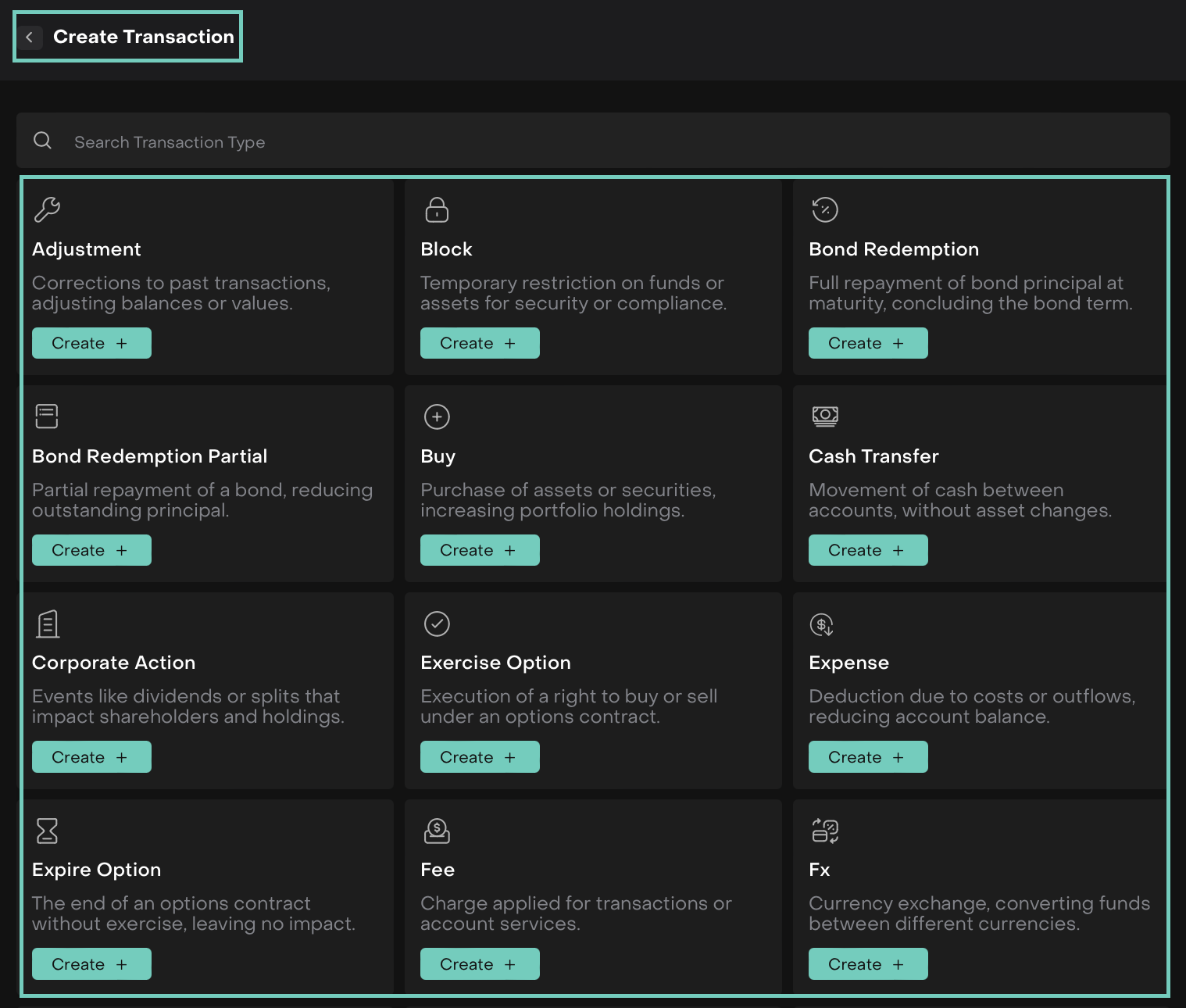Click the Cash Transfer banknote icon
The height and width of the screenshot is (1008, 1186).
click(824, 416)
